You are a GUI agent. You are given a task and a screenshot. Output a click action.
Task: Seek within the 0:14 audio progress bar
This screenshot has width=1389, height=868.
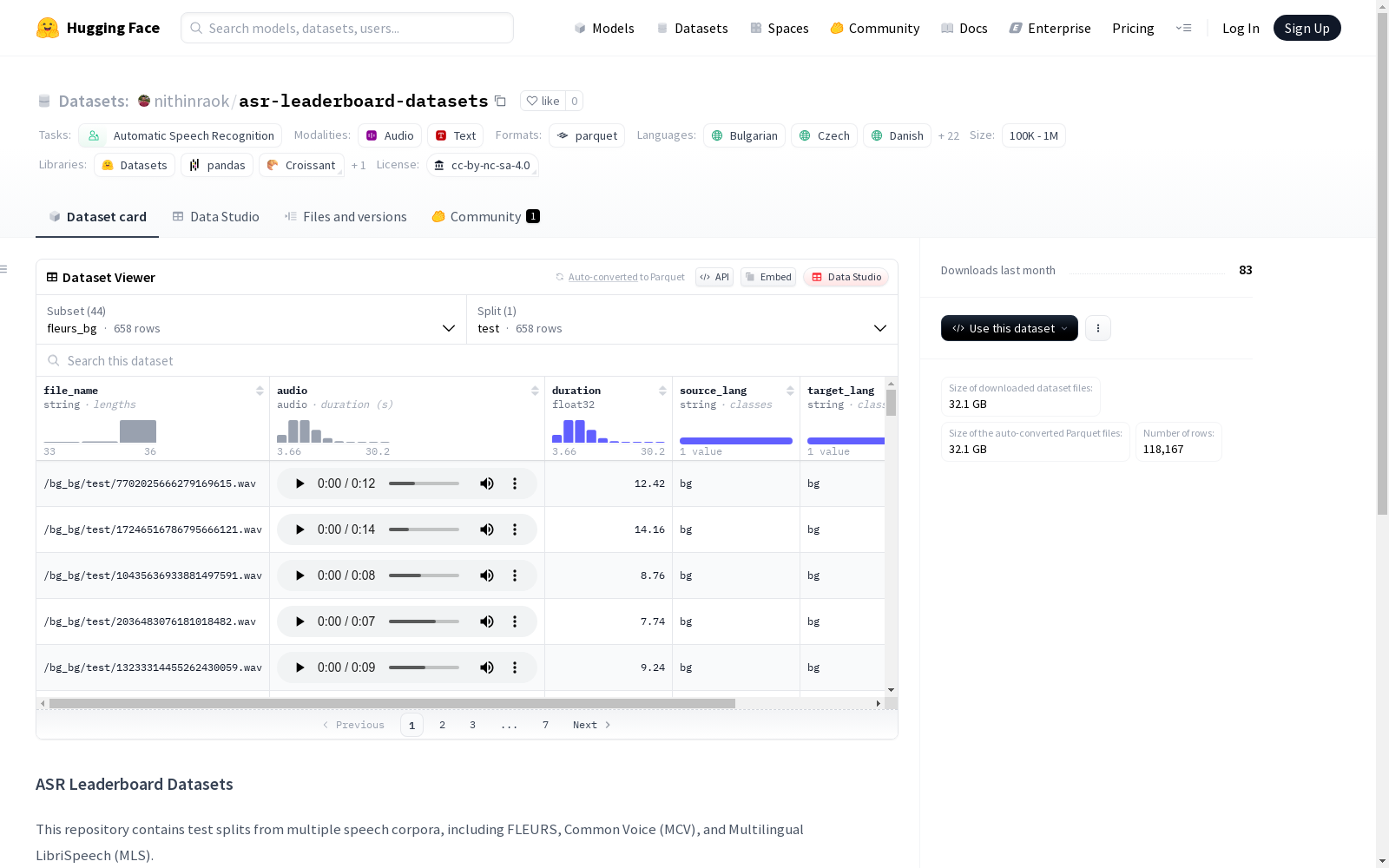pos(424,529)
